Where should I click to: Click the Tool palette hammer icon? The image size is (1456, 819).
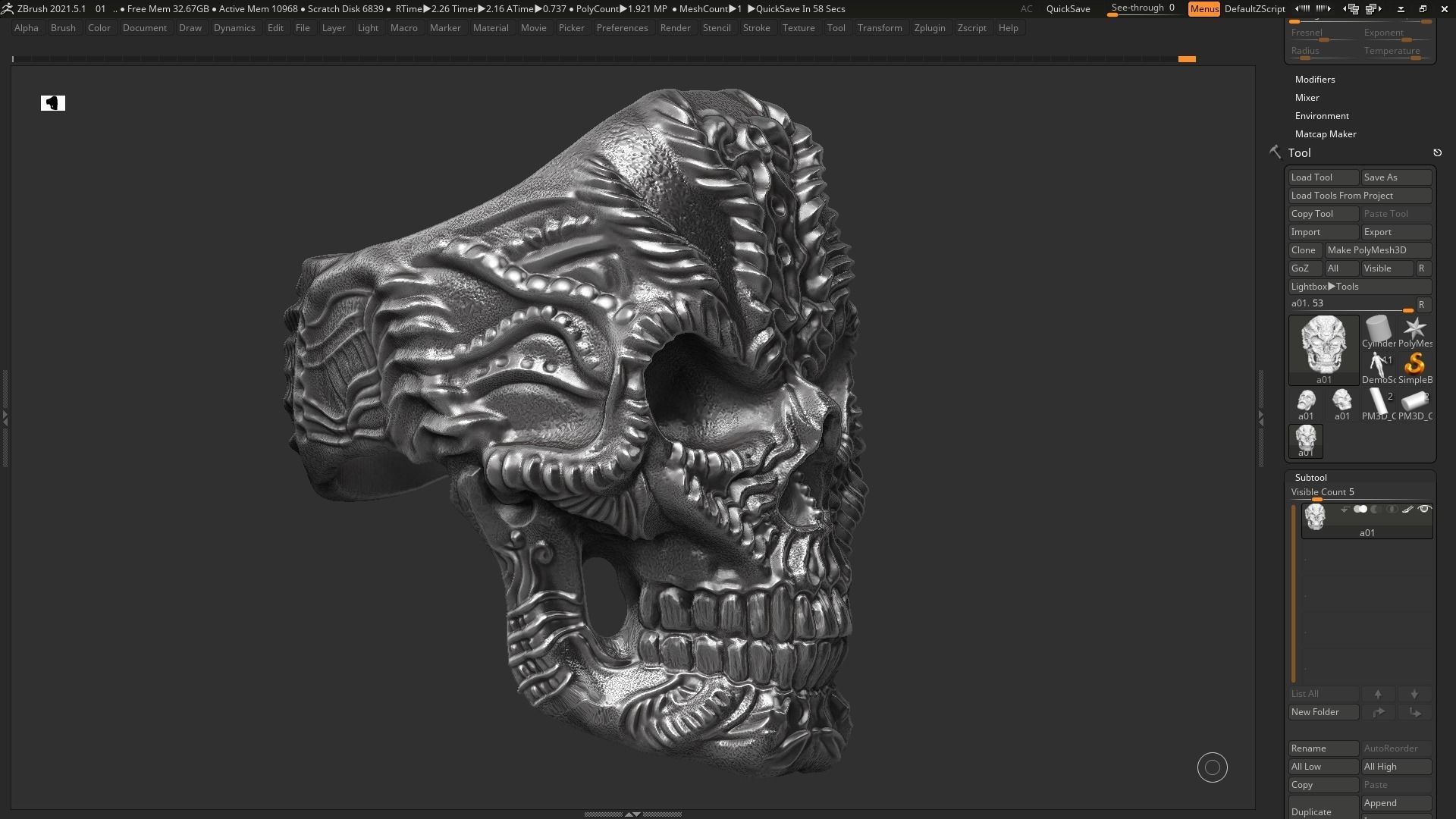click(x=1276, y=152)
